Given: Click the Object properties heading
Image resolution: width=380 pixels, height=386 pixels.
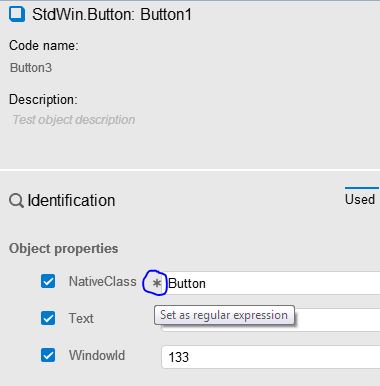Looking at the screenshot, I should (64, 249).
